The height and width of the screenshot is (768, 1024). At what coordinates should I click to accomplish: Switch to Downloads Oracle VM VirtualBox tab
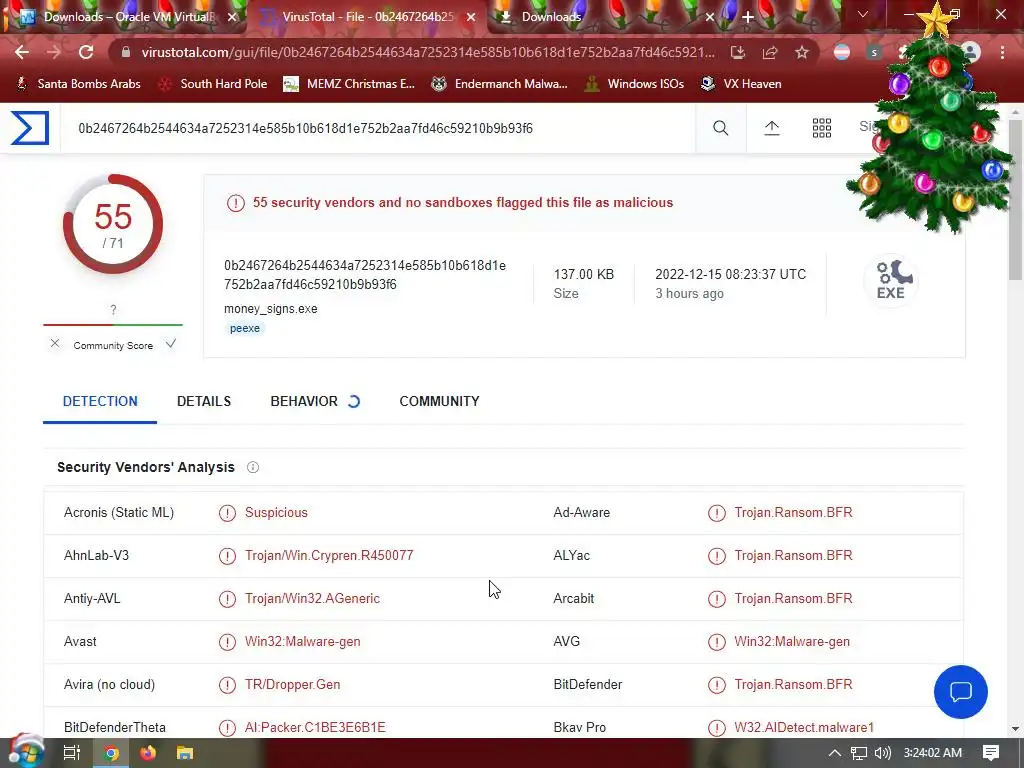124,17
